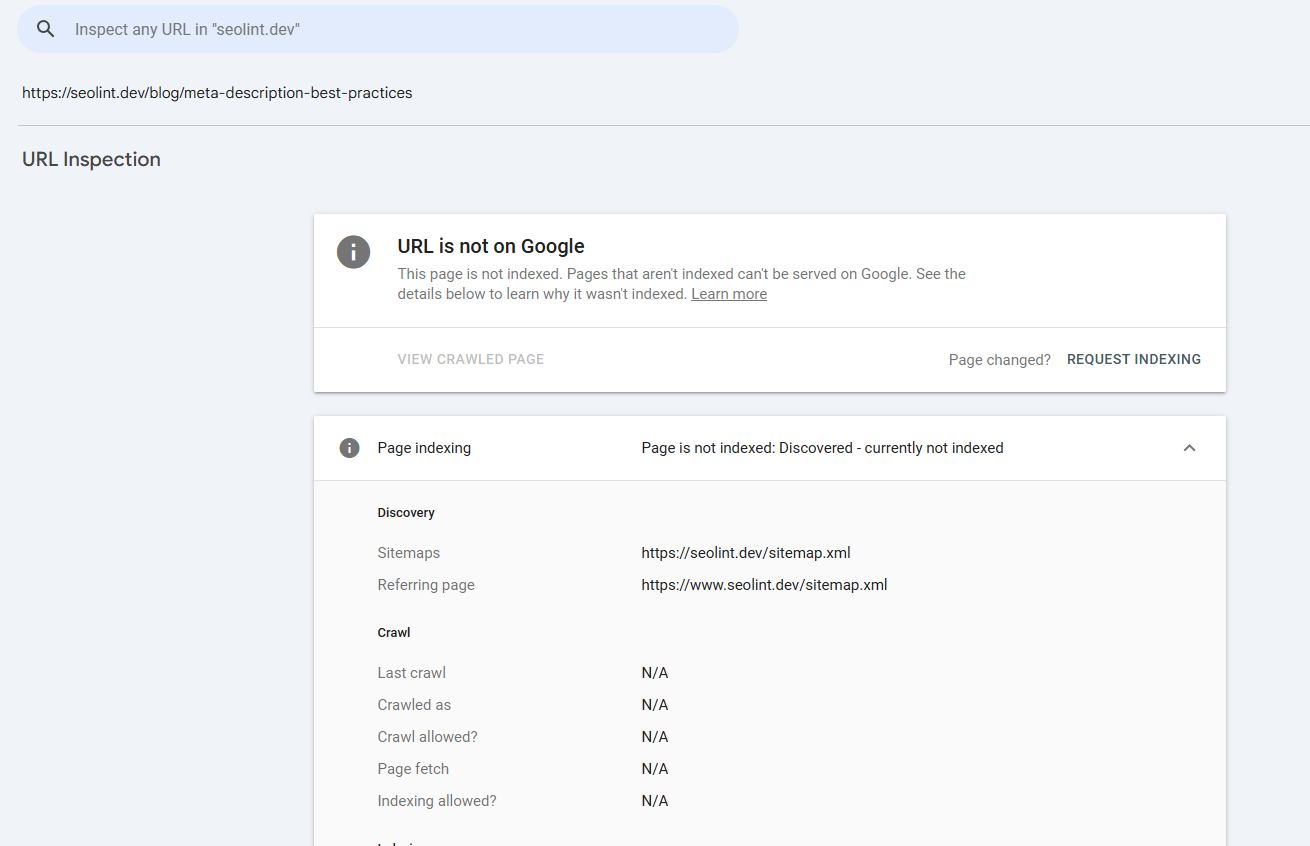The width and height of the screenshot is (1310, 846).
Task: Click the URL Inspection page title
Action: (91, 159)
